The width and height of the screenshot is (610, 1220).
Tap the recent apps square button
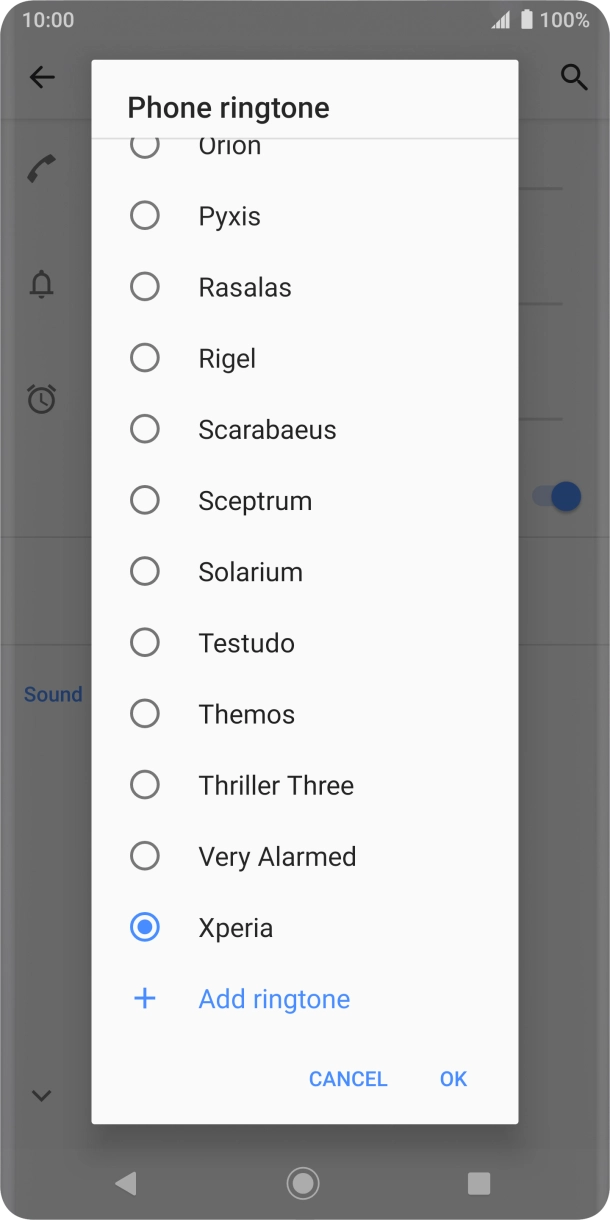(479, 1184)
